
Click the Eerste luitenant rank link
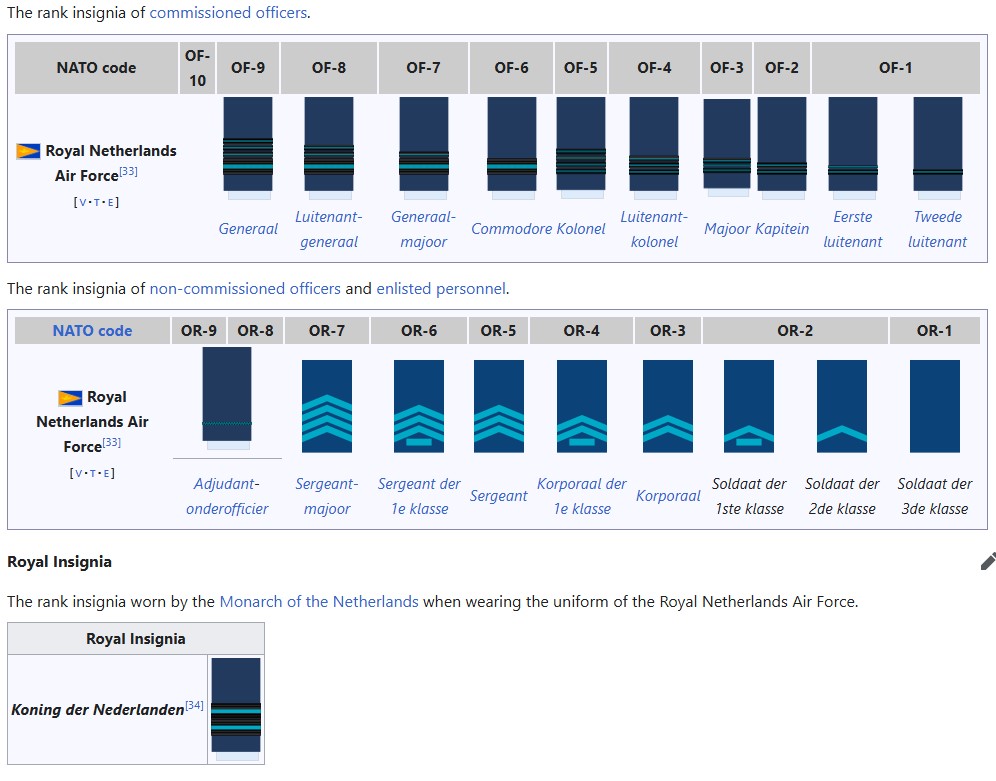pos(852,229)
